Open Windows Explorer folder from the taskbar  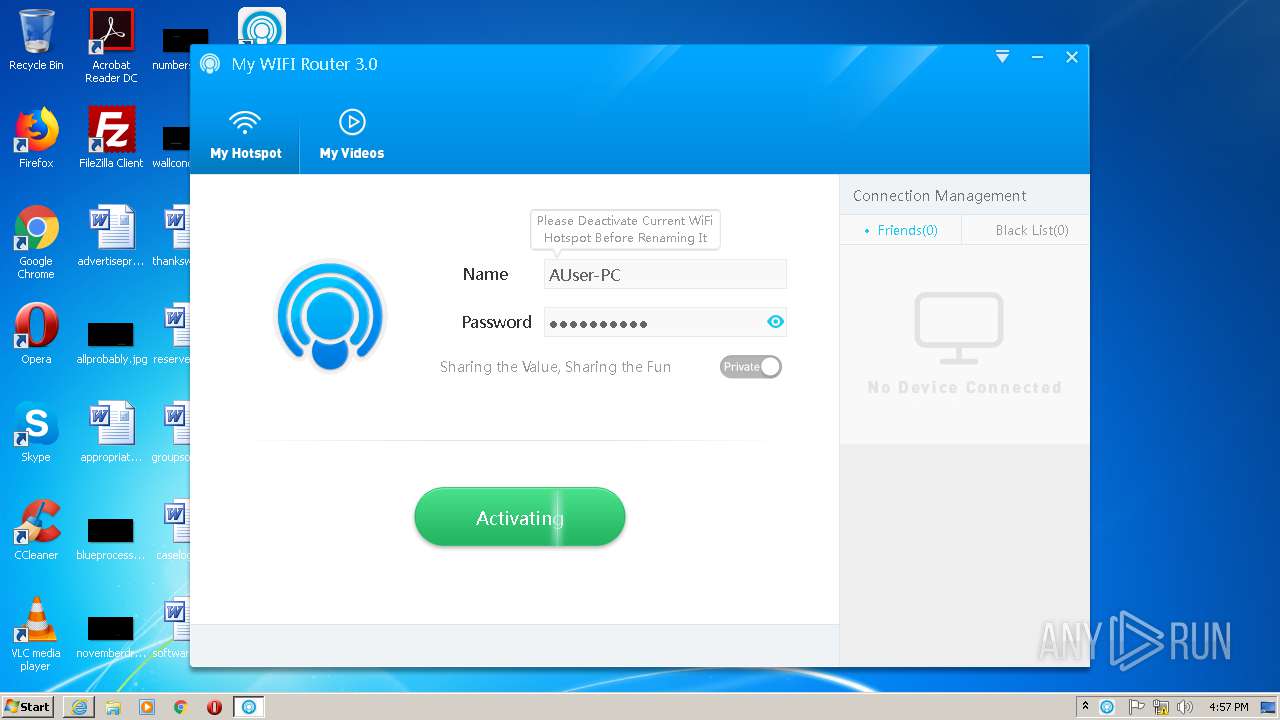tap(113, 707)
